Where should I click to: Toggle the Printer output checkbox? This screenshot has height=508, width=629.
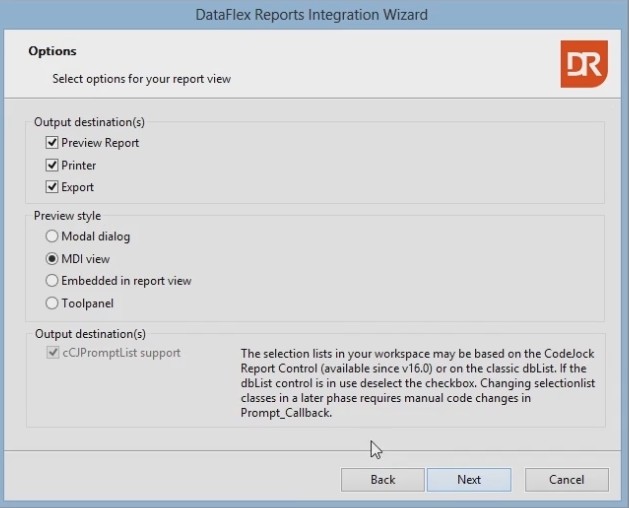coord(53,165)
